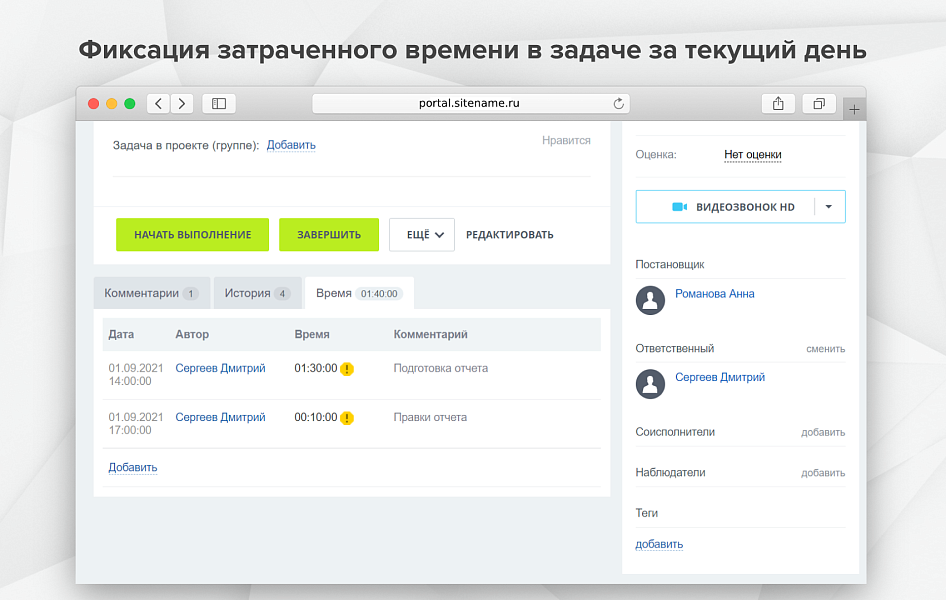Click the reload icon in address bar
Screen dimensions: 946x600
click(618, 103)
